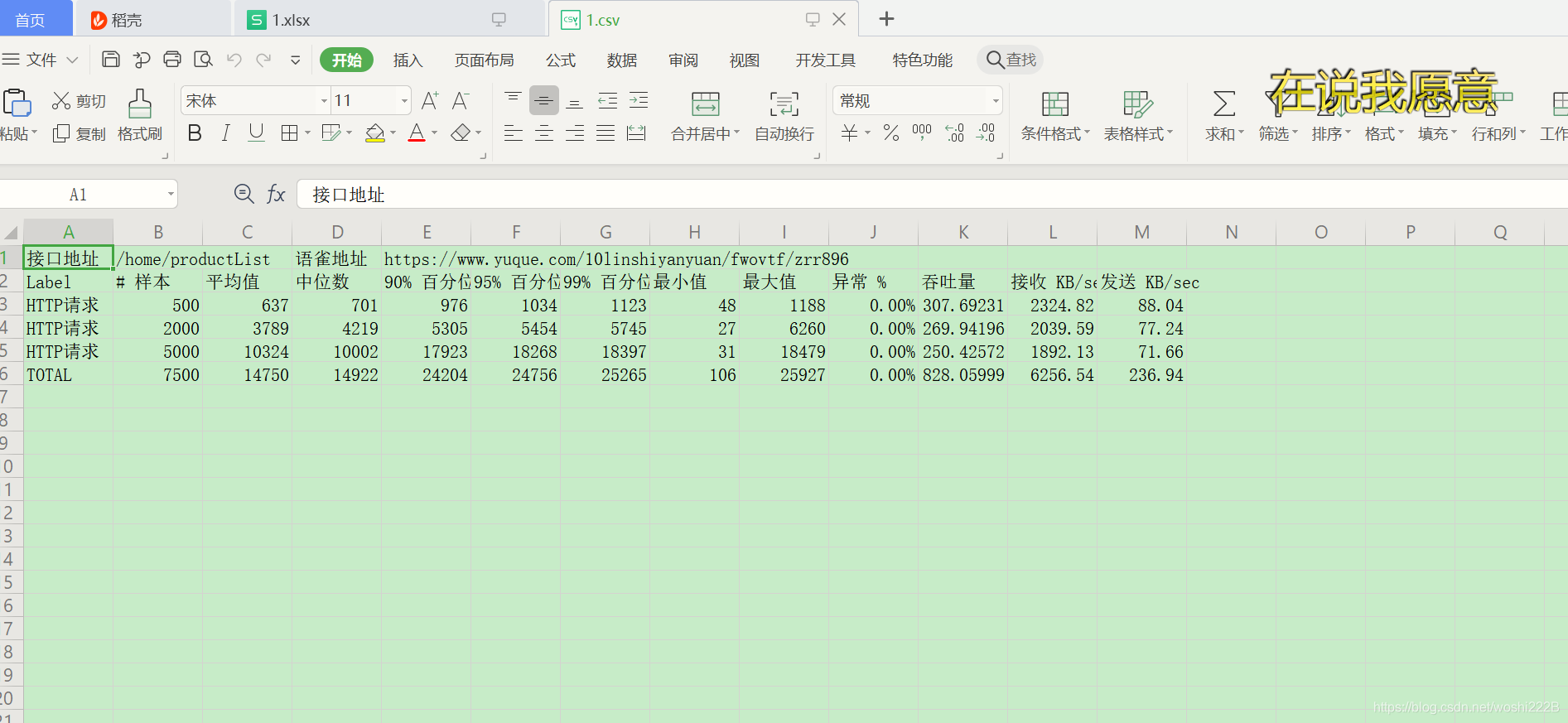Open the Special Features (特色功能) tab

click(923, 60)
